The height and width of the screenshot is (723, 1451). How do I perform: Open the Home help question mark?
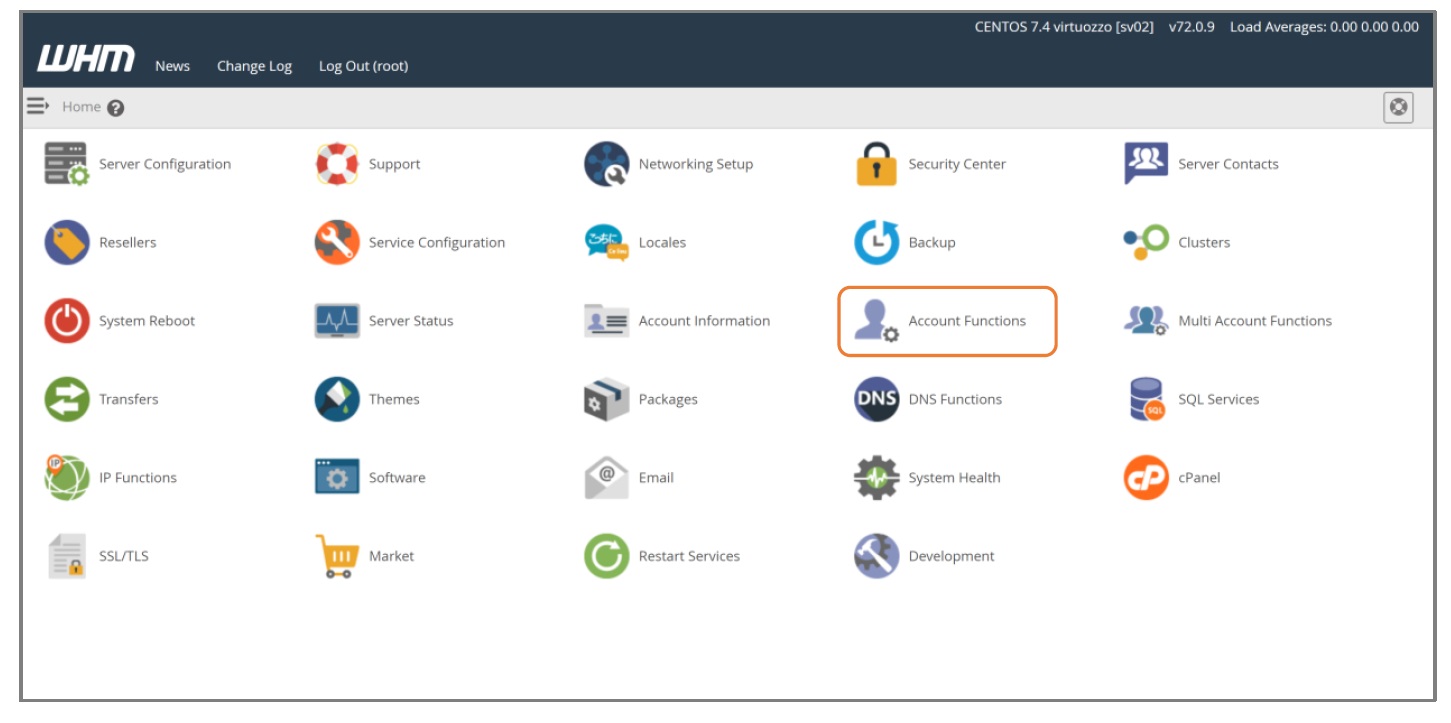[116, 108]
